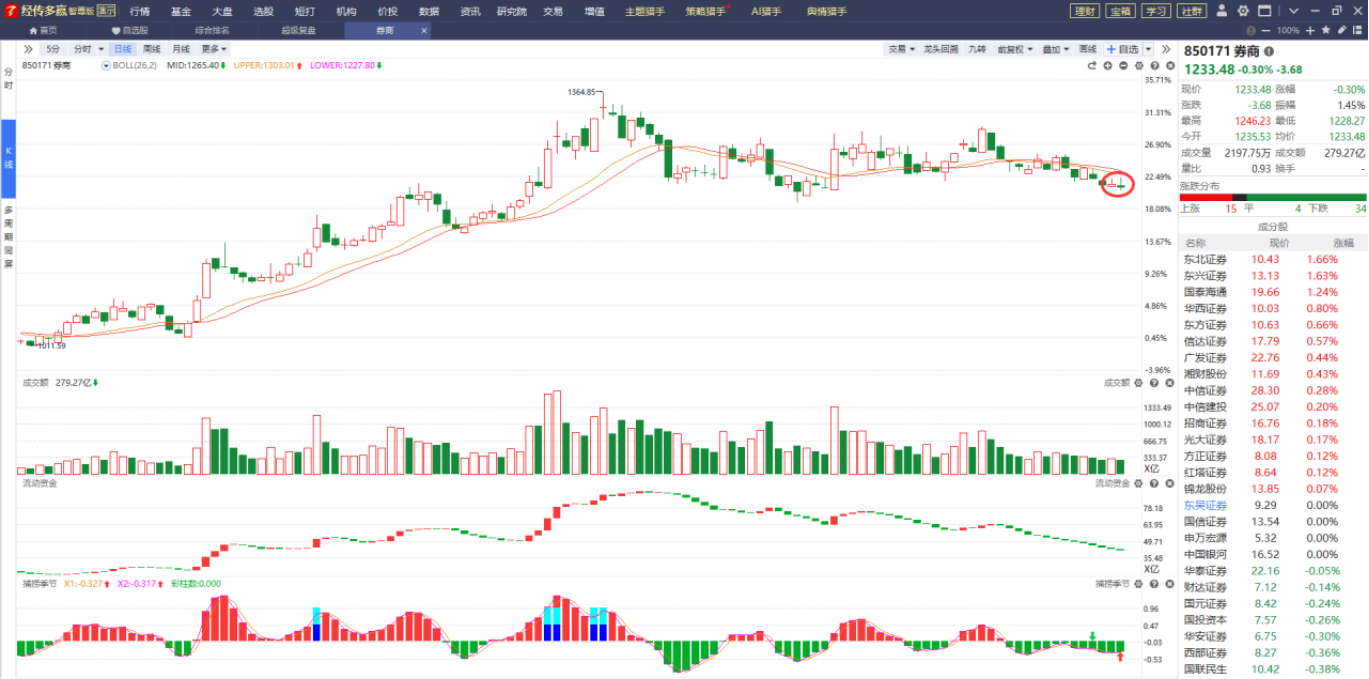Click the info icon beside 券商 title
The height and width of the screenshot is (679, 1369).
tap(1269, 51)
